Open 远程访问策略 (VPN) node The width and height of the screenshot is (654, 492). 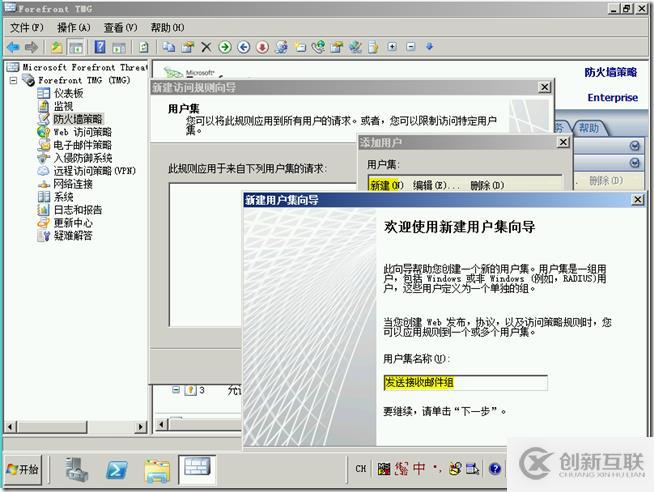click(95, 171)
